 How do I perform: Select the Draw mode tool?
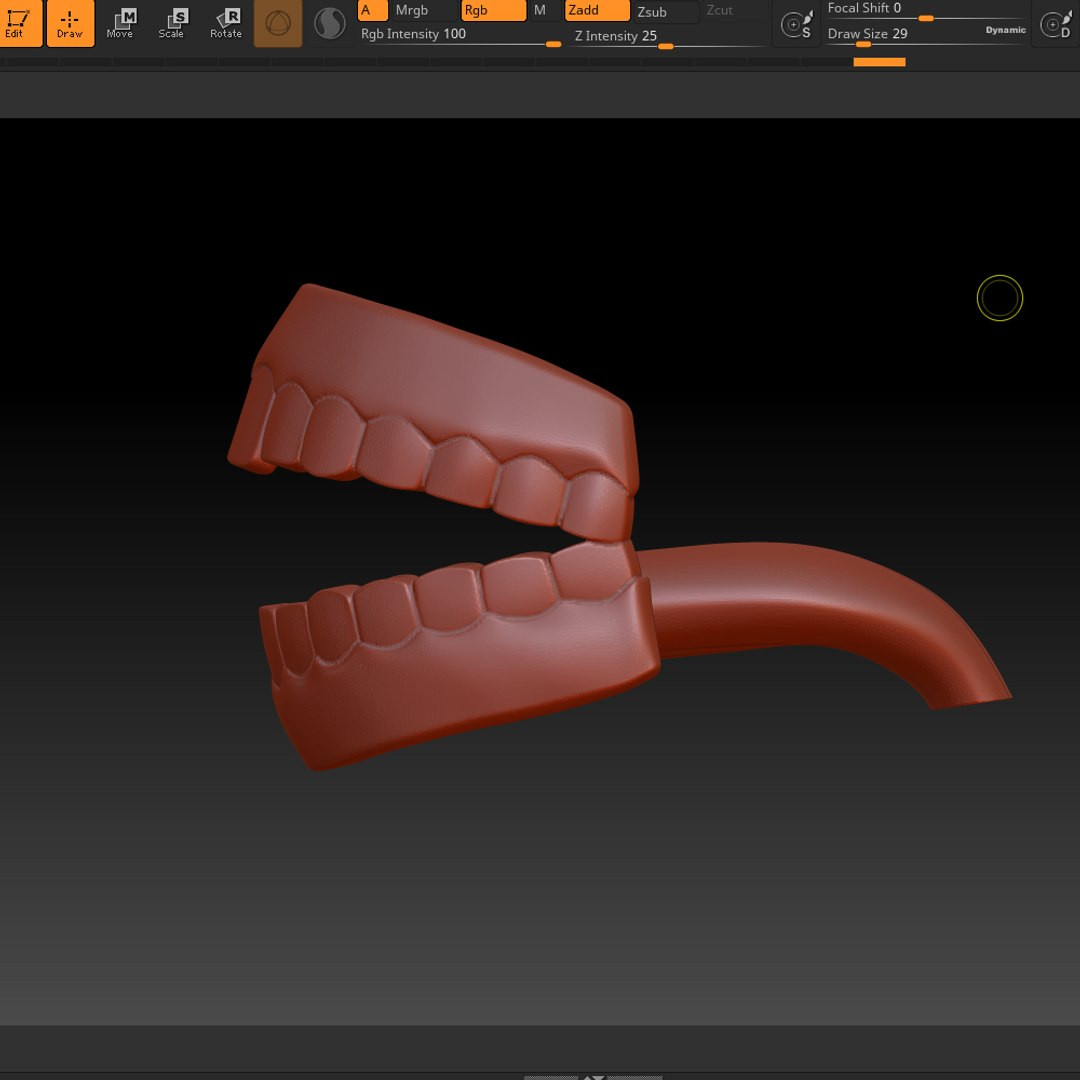(x=70, y=23)
